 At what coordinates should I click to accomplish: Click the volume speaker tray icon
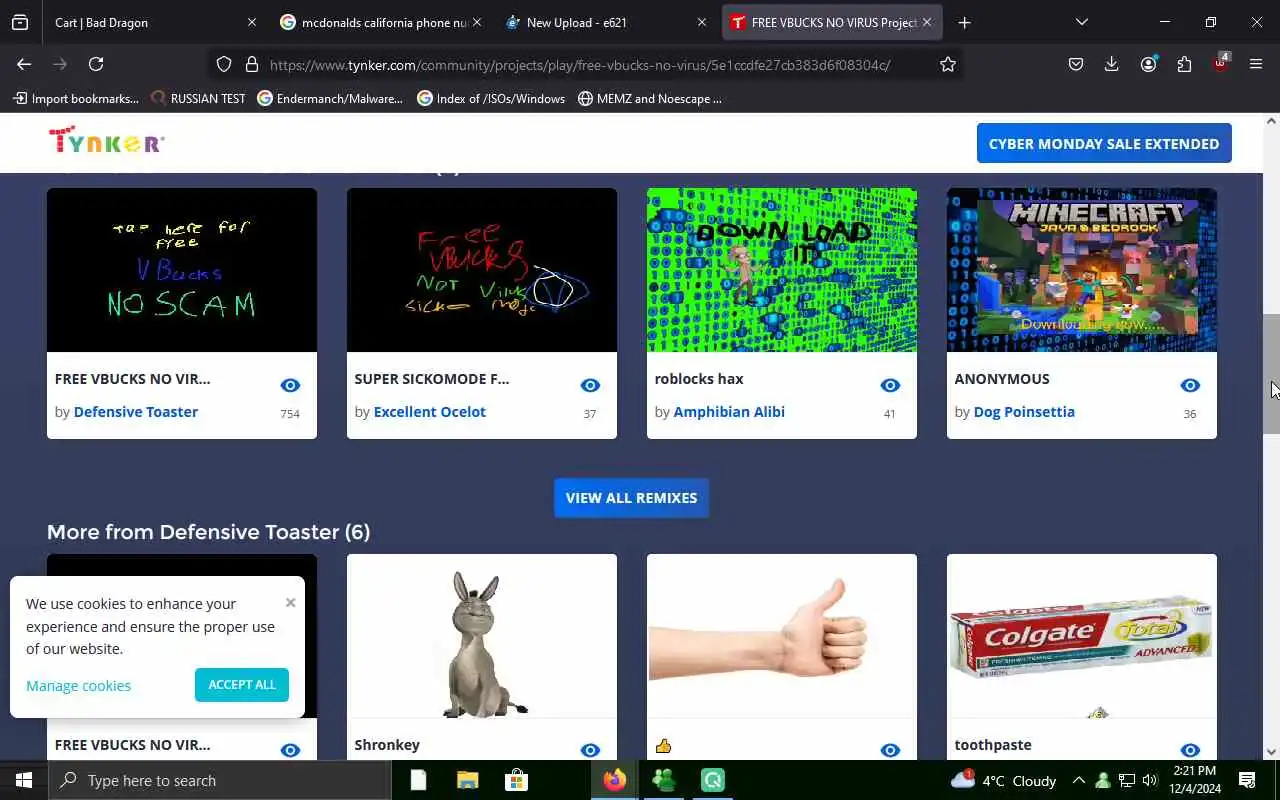(x=1149, y=780)
